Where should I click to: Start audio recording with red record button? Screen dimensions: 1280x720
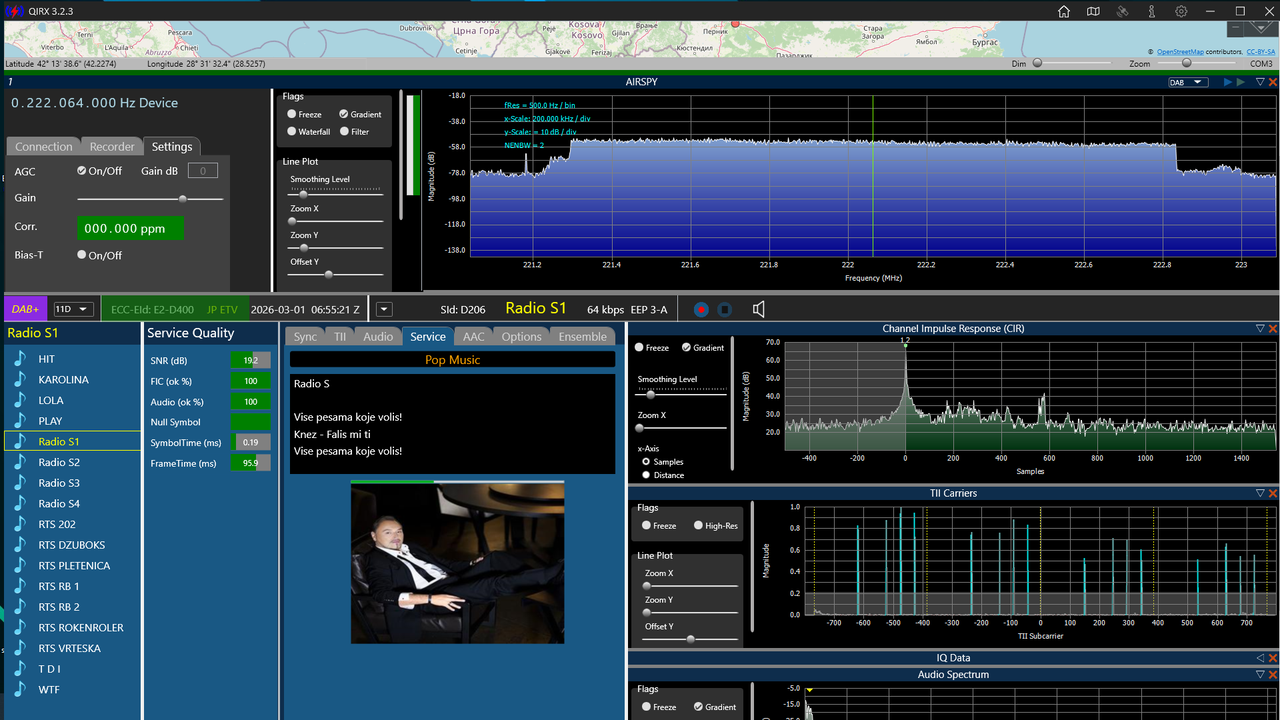pyautogui.click(x=701, y=310)
